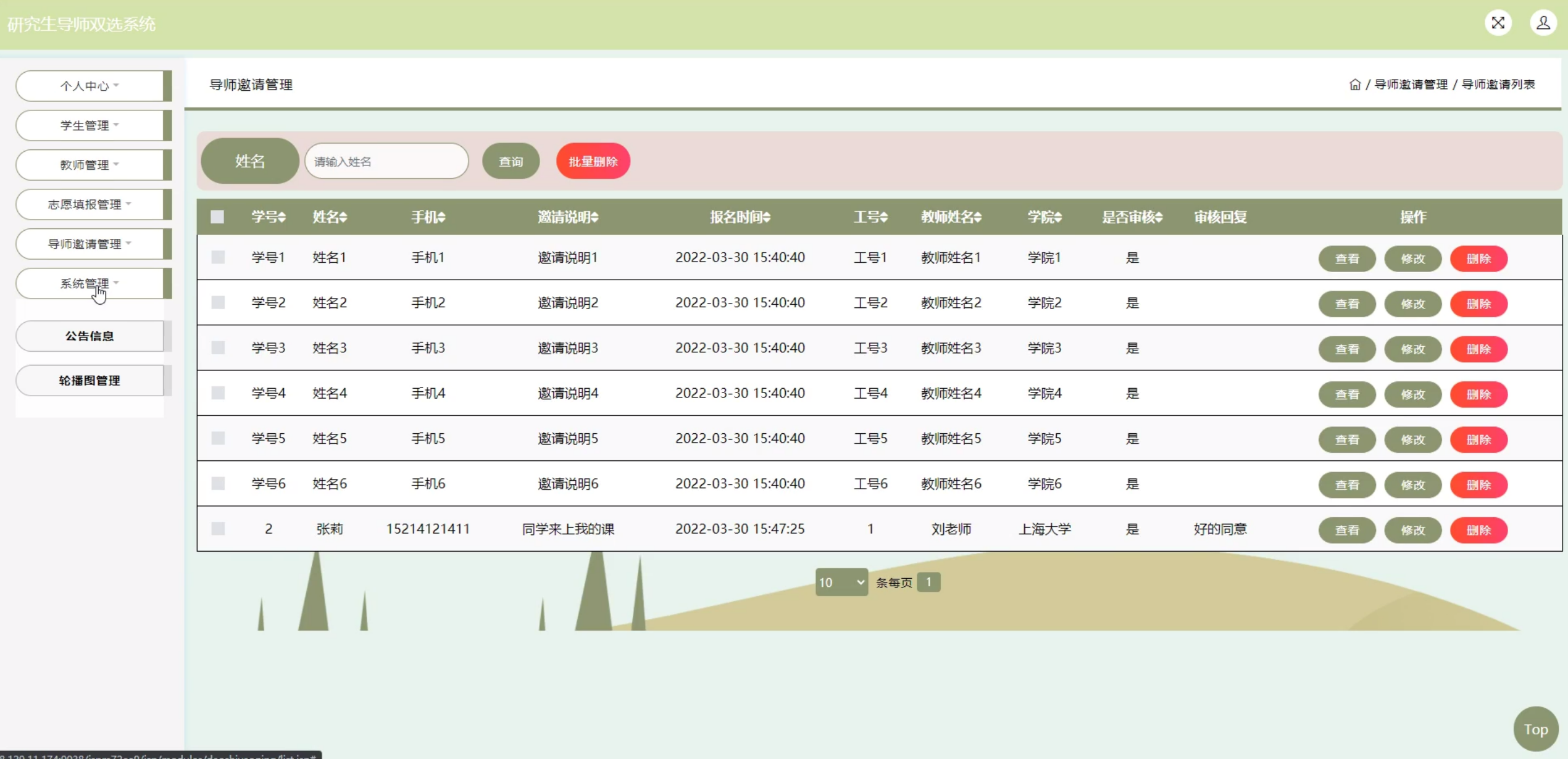Toggle the fullscreen icon in header
The width and height of the screenshot is (1568, 759).
pos(1498,23)
